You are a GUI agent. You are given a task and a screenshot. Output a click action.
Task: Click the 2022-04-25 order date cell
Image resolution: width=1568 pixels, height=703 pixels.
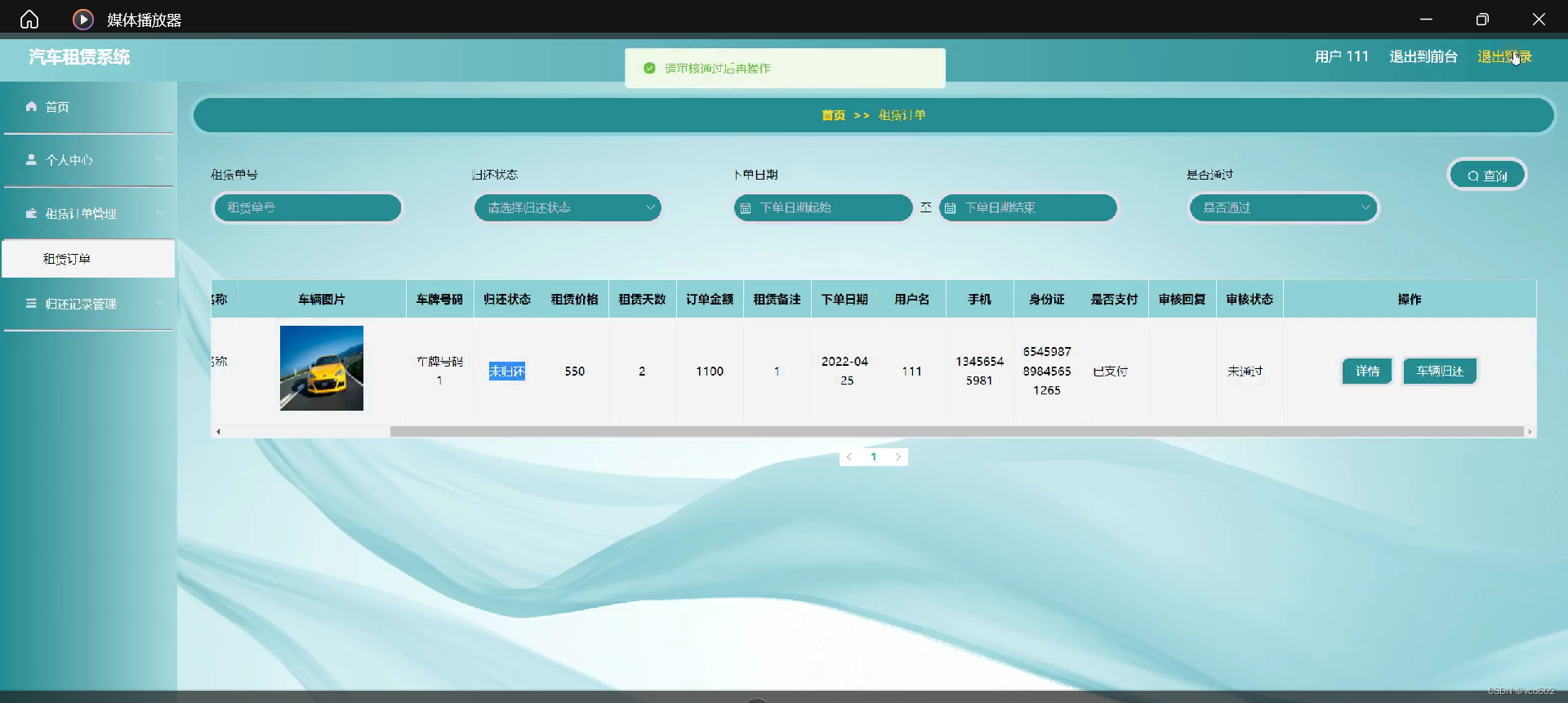(x=844, y=371)
